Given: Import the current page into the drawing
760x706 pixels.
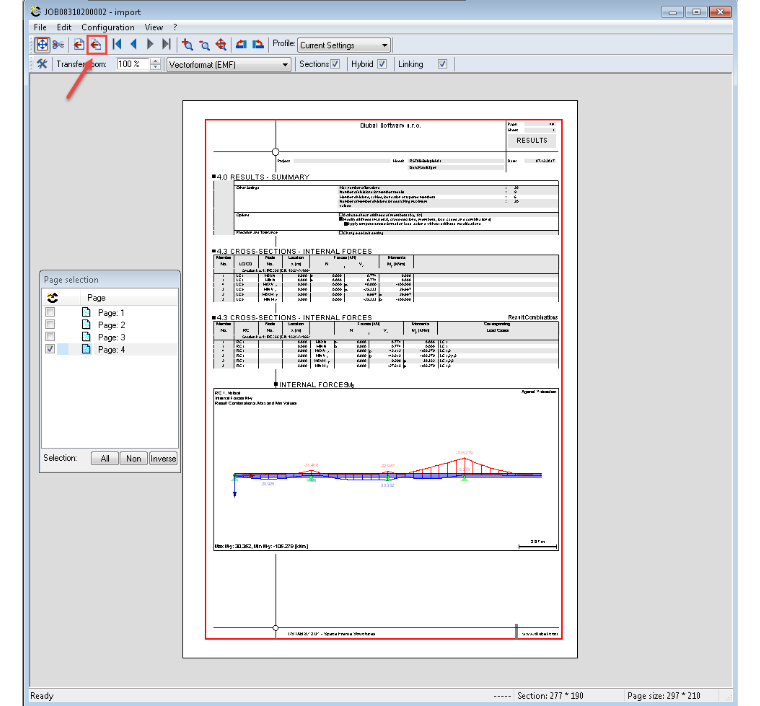Looking at the screenshot, I should (x=79, y=45).
